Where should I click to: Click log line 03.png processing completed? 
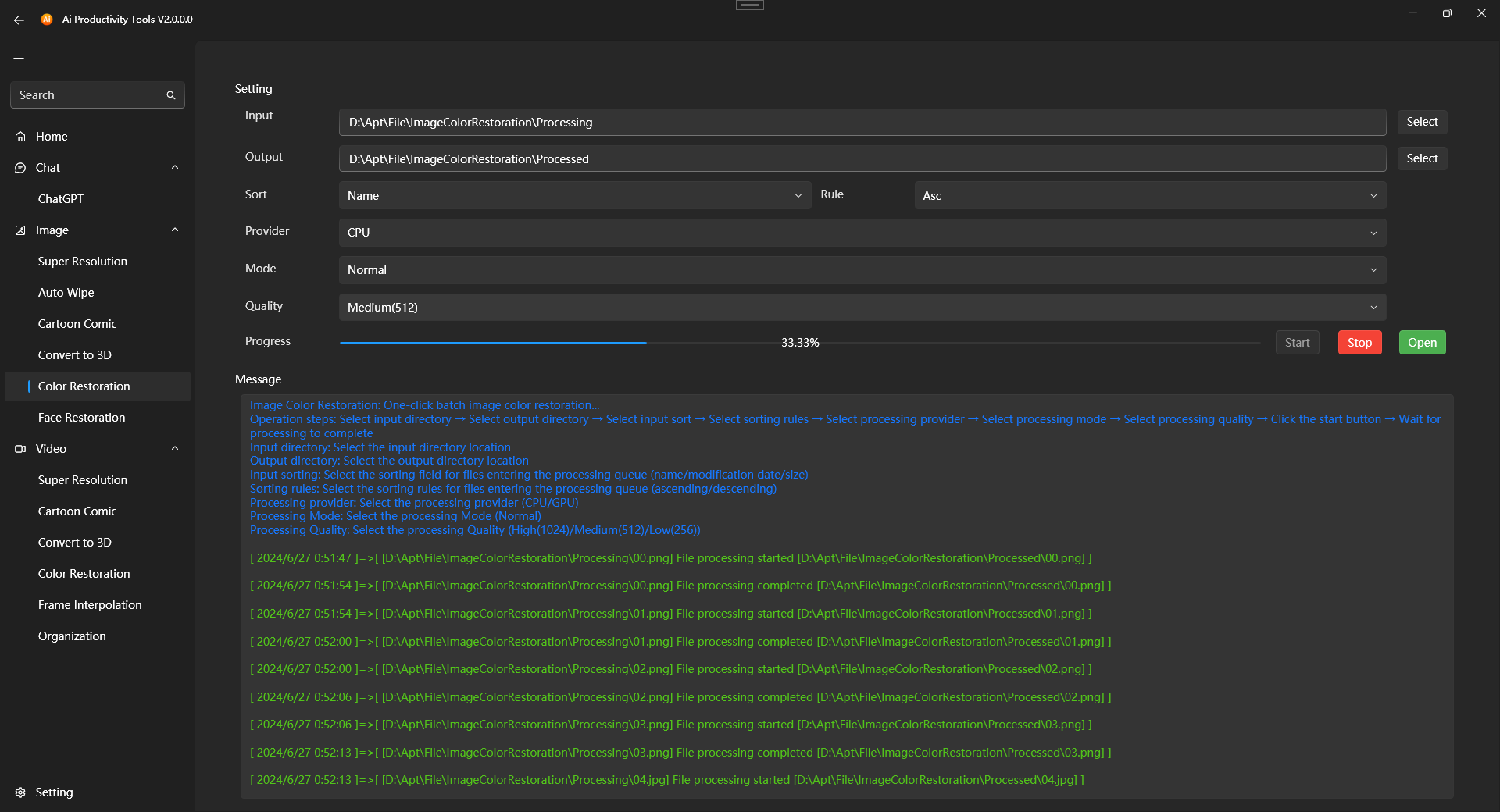tap(680, 753)
